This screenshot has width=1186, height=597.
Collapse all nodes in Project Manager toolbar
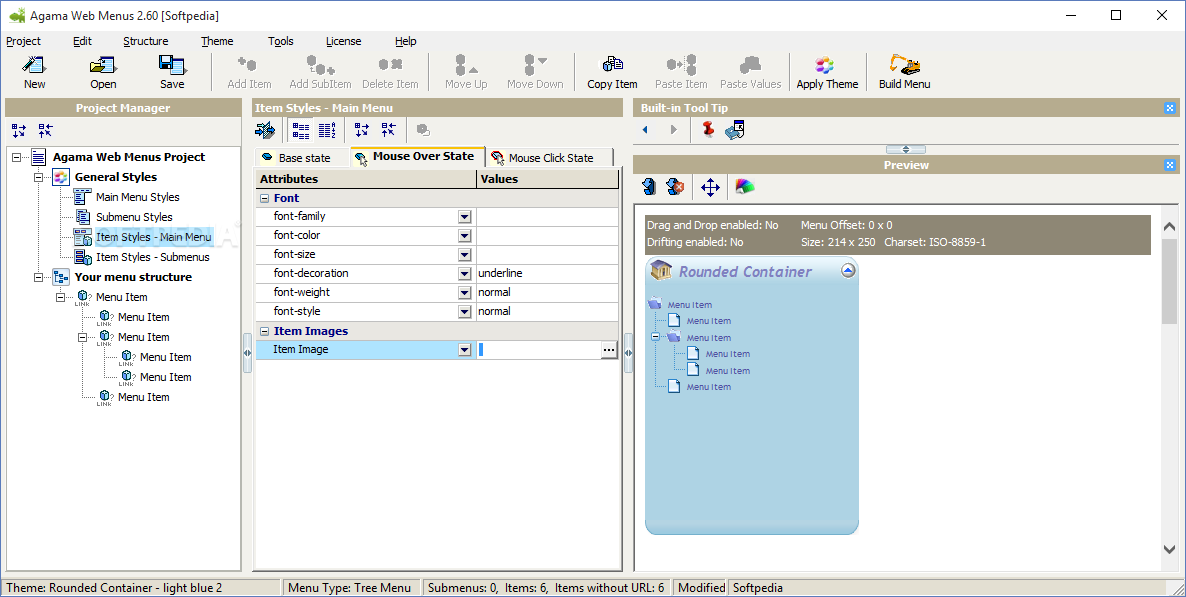[x=45, y=130]
